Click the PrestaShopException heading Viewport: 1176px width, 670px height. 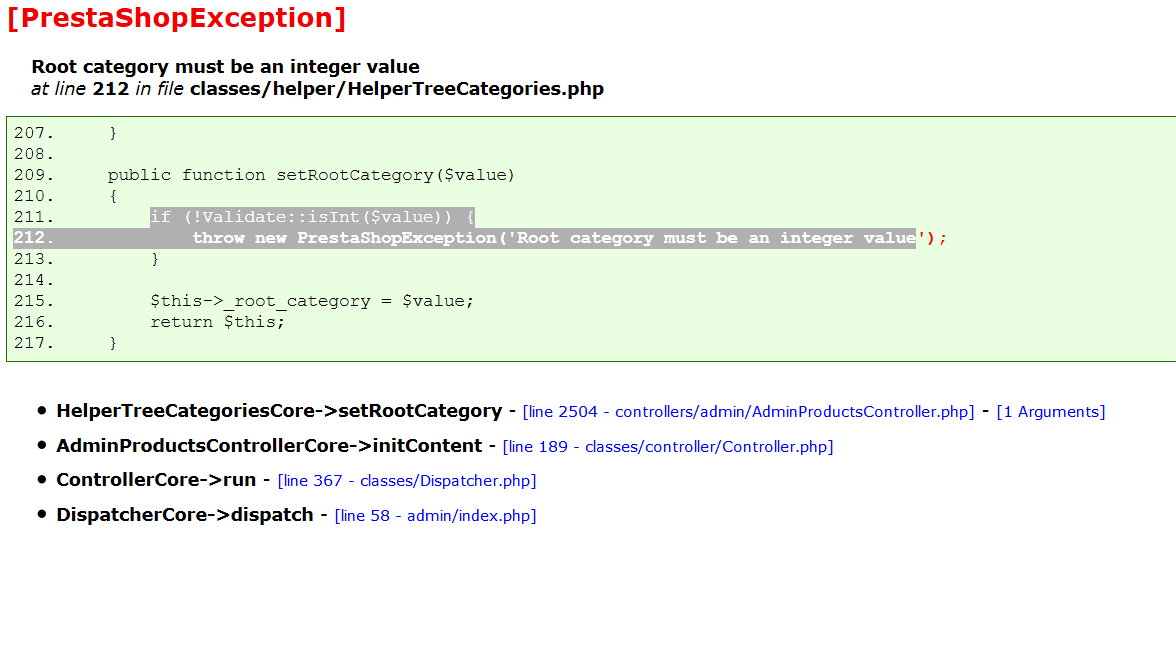(176, 17)
